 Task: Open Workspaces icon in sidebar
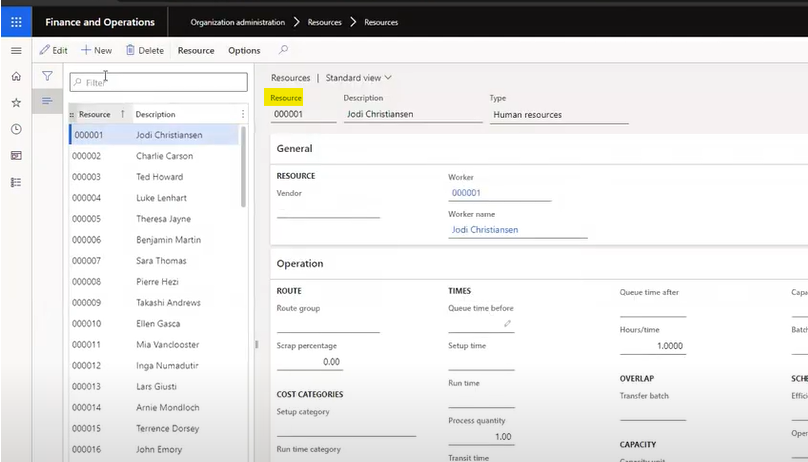click(16, 156)
